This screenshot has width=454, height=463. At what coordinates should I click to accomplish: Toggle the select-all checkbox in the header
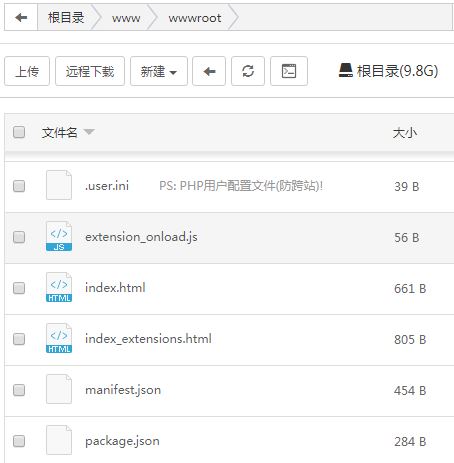(x=19, y=132)
